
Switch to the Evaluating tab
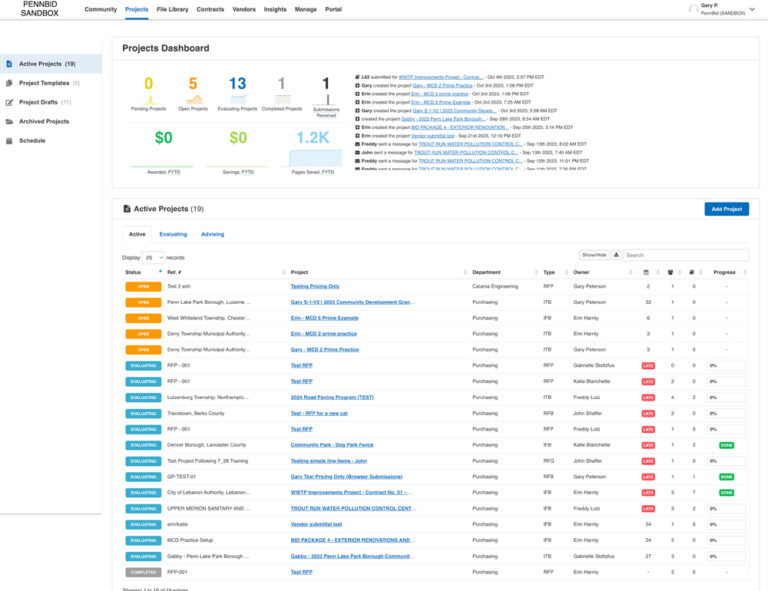pyautogui.click(x=173, y=234)
